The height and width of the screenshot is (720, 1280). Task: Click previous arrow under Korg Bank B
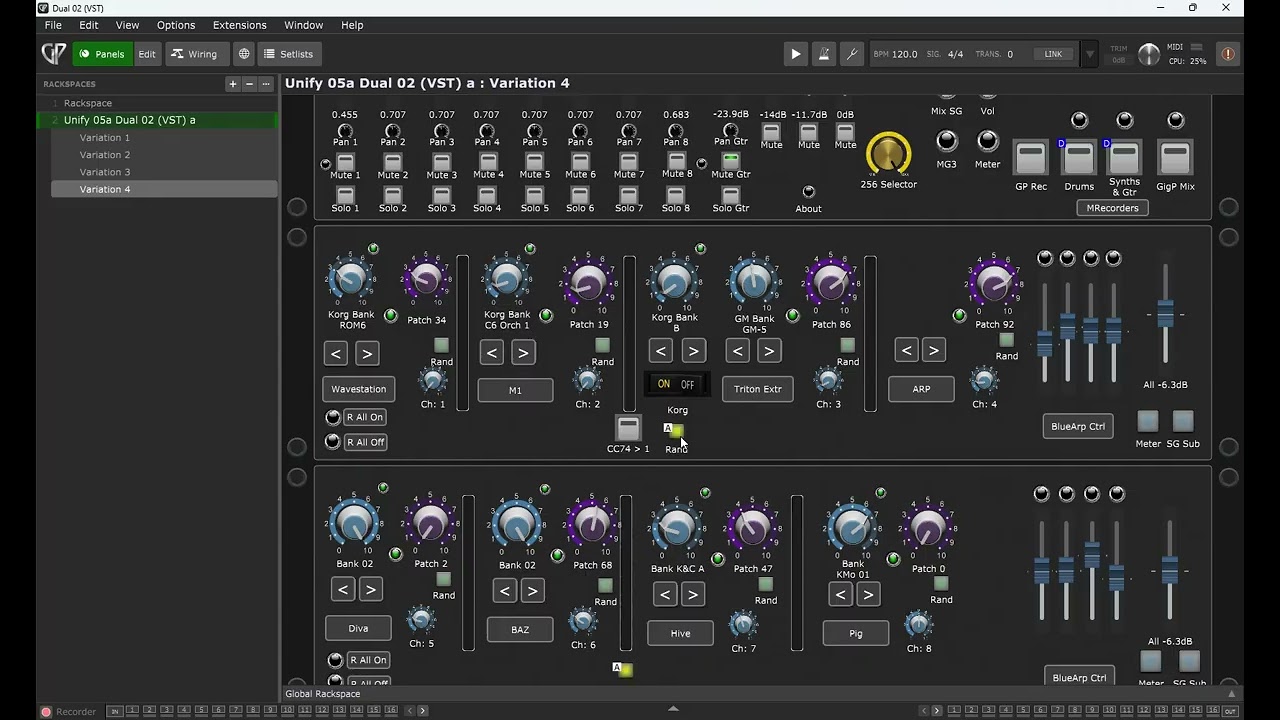(661, 351)
